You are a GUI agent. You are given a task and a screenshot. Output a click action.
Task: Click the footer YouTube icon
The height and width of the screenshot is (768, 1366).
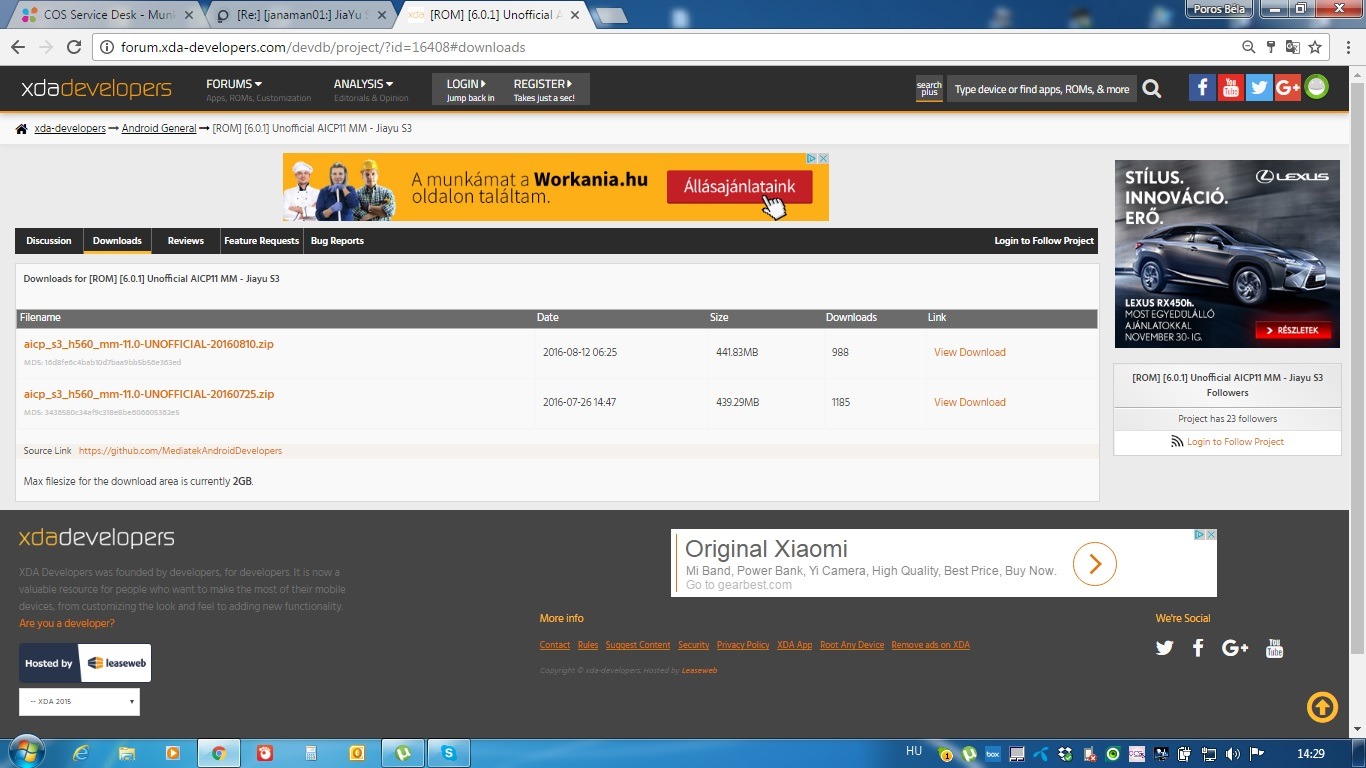(1274, 648)
